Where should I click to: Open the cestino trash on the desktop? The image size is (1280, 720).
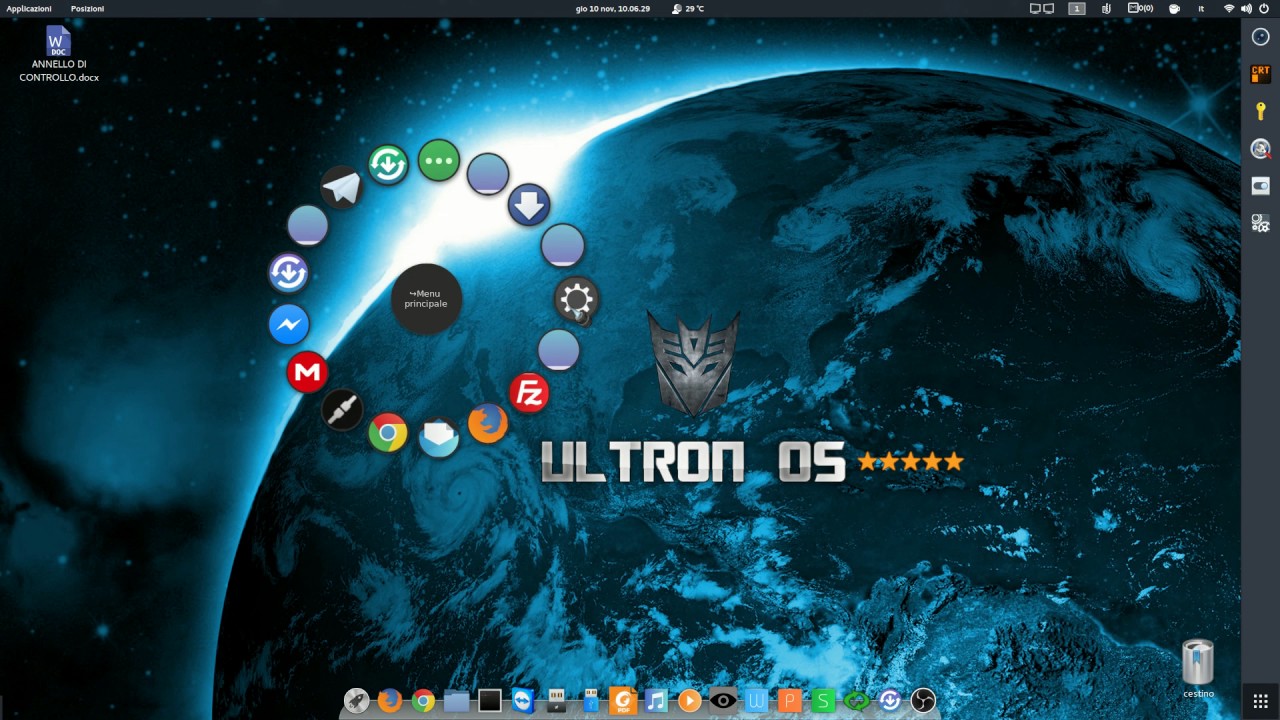tap(1198, 669)
